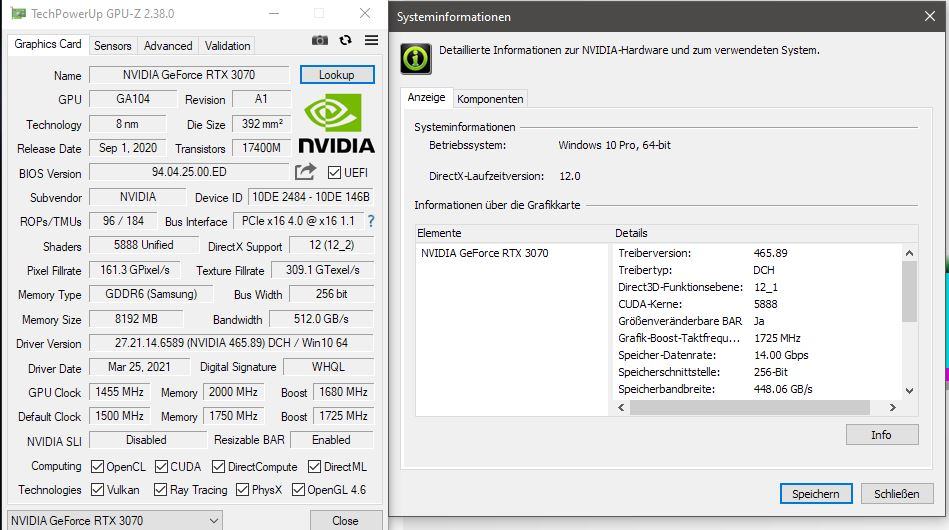Click the GPU-Z Close button
The height and width of the screenshot is (530, 949).
pos(346,520)
